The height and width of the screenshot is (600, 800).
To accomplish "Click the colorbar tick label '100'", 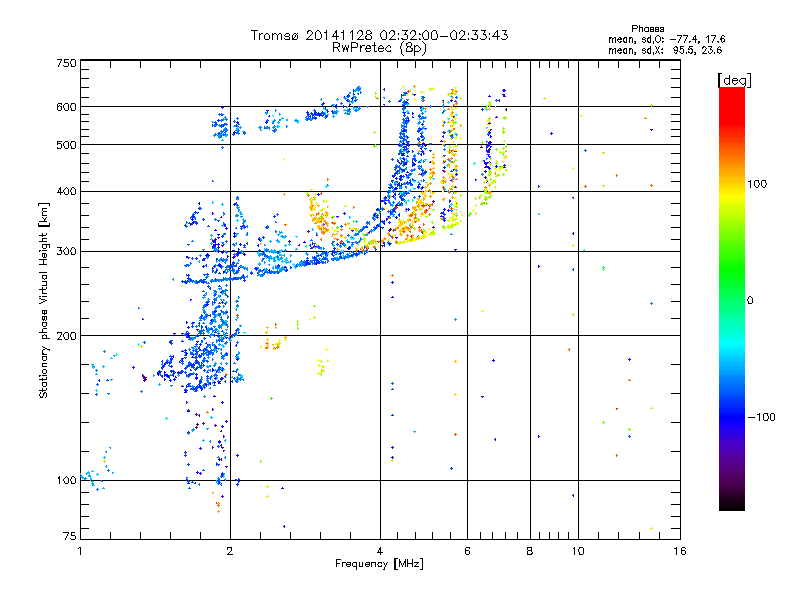I will click(x=757, y=184).
